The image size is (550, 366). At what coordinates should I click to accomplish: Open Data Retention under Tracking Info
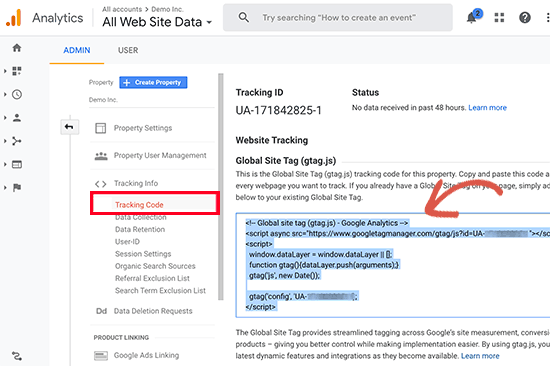click(x=140, y=229)
